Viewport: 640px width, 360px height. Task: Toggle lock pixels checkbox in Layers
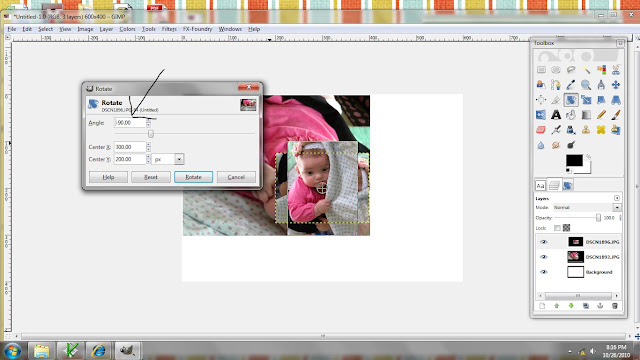[557, 228]
